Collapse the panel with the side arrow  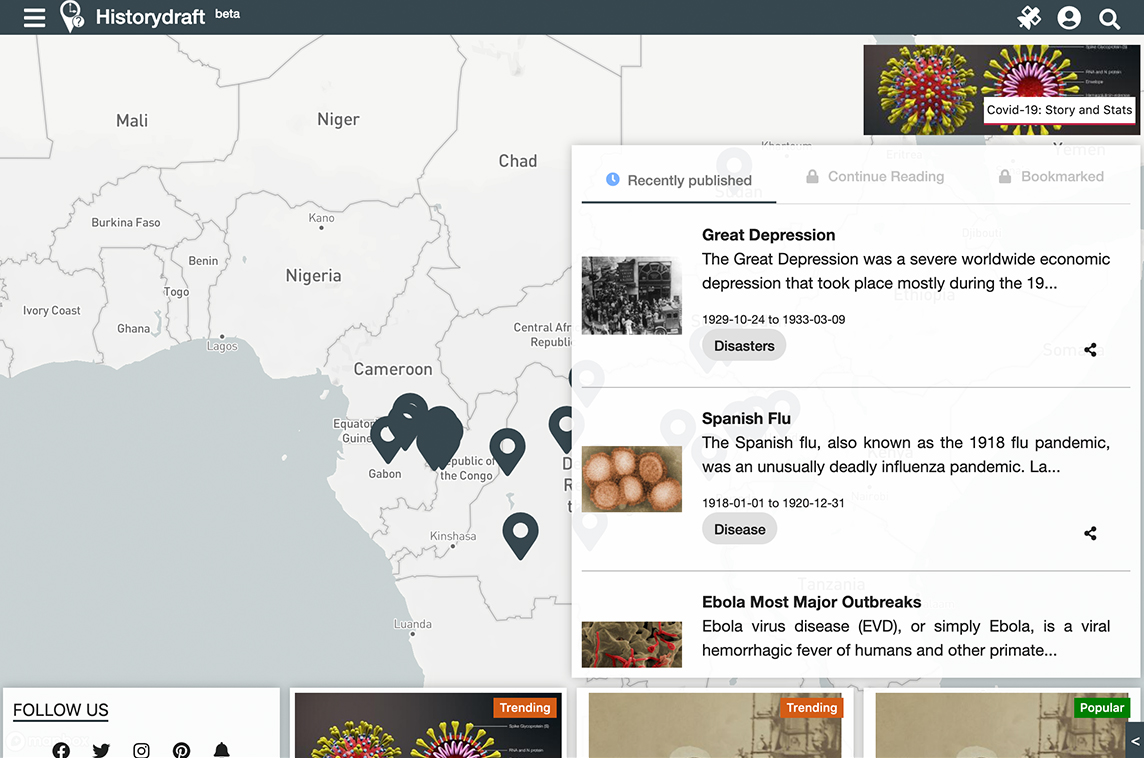tap(1135, 741)
